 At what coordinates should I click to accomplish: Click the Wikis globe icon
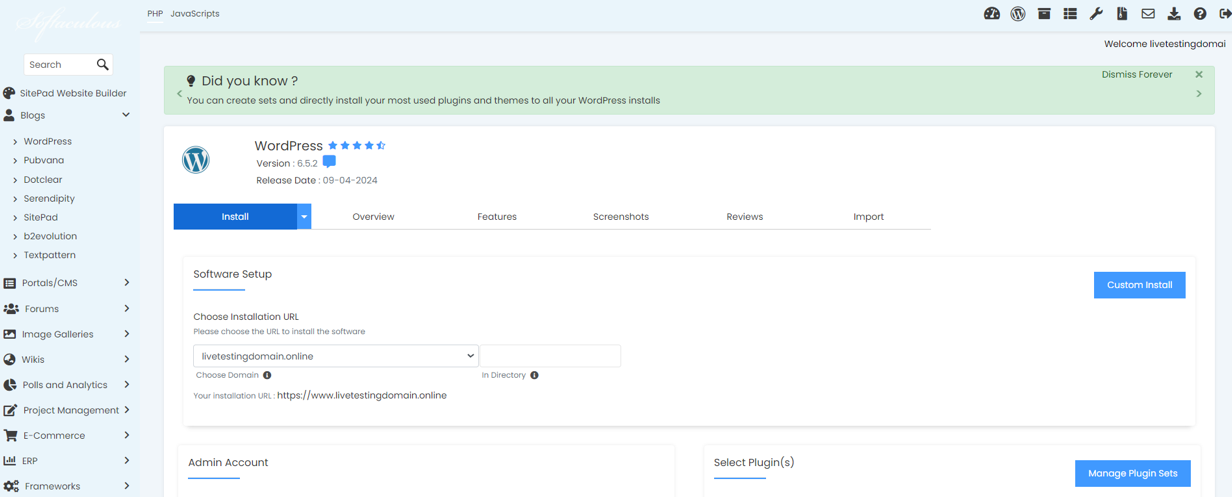pos(10,359)
